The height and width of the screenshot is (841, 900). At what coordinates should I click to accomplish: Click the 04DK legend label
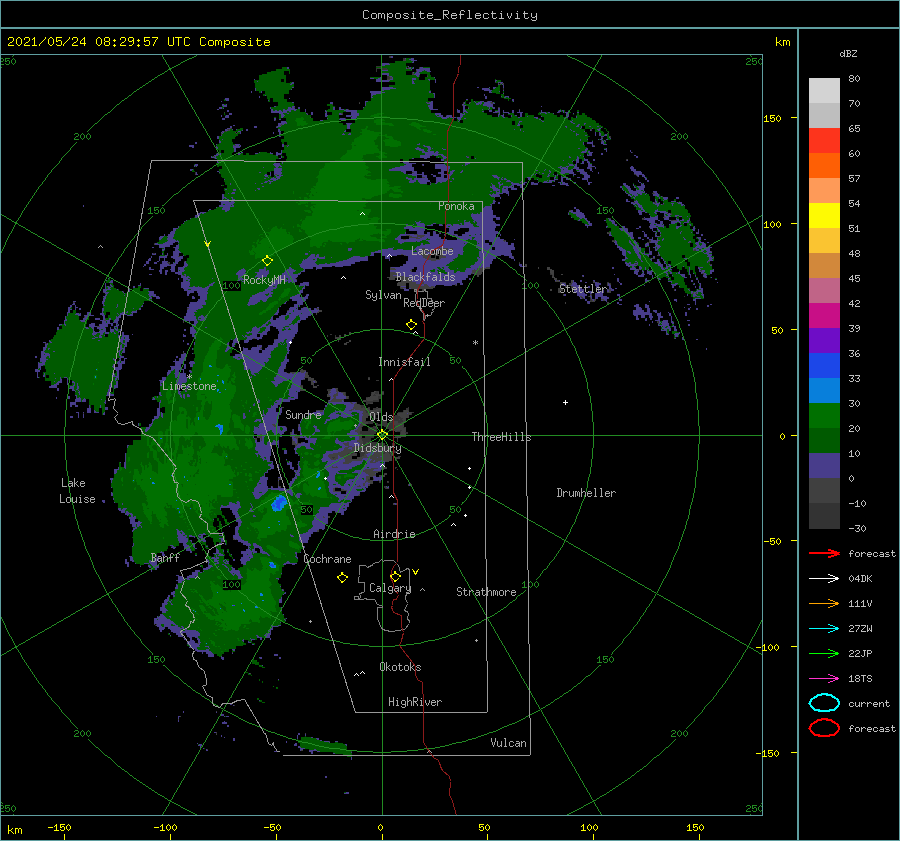(x=860, y=579)
